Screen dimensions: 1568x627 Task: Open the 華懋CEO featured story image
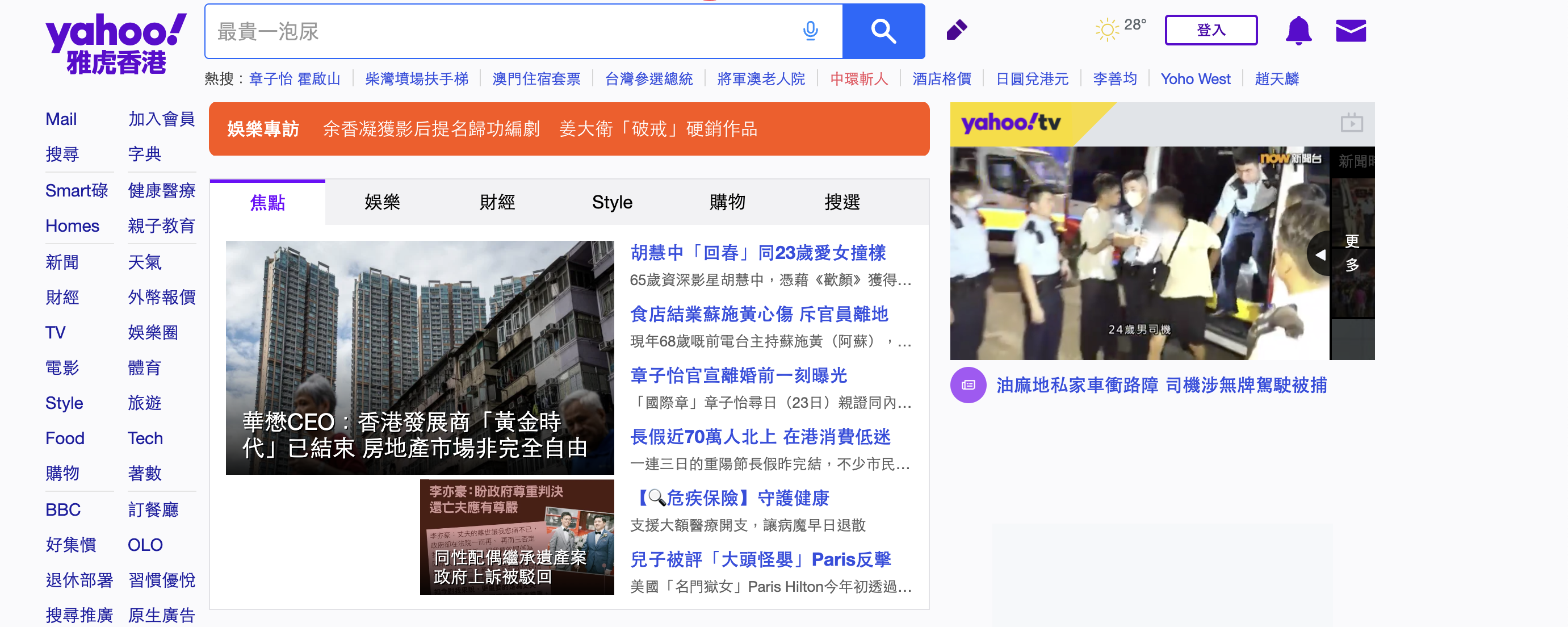pos(420,357)
